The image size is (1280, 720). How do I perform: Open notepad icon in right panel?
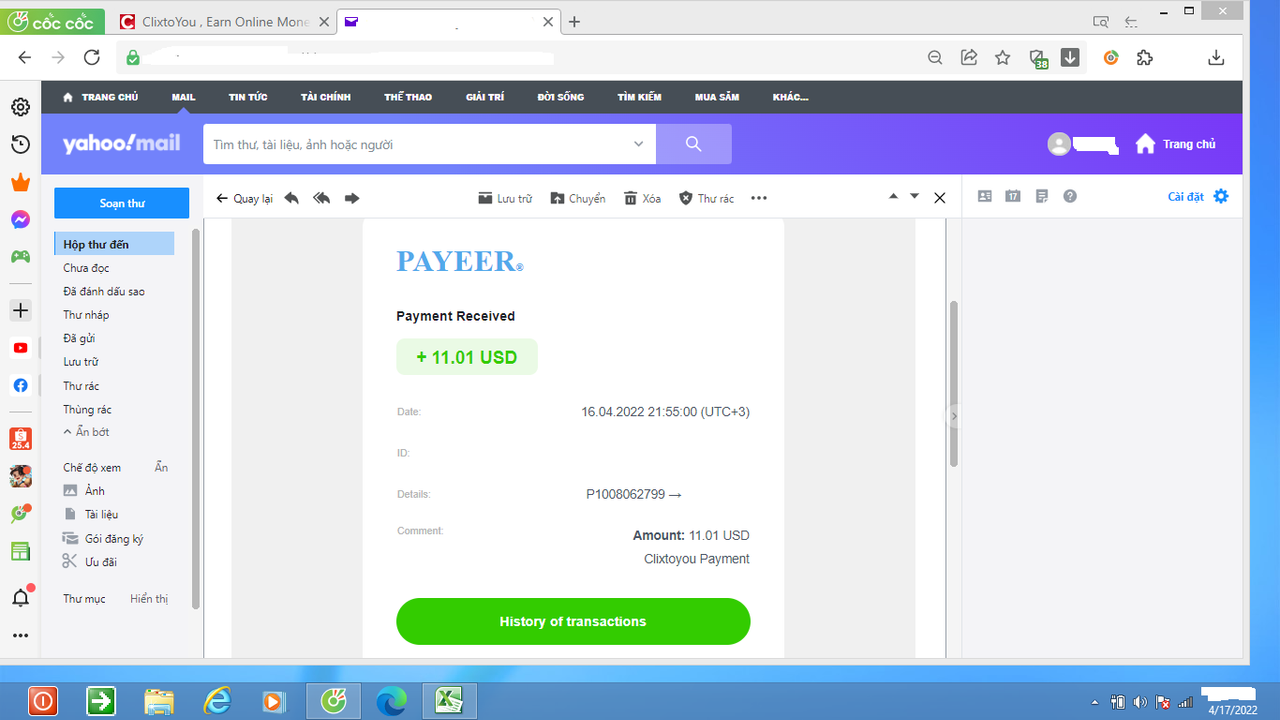pos(1042,196)
